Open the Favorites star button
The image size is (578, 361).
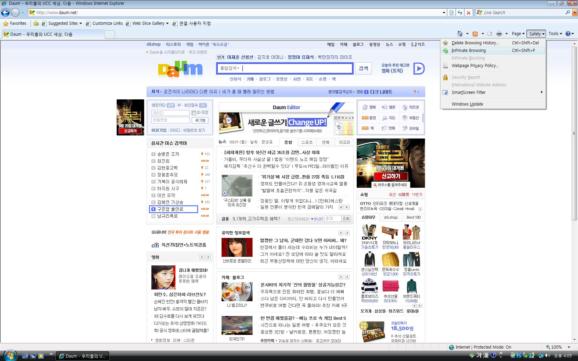point(15,23)
